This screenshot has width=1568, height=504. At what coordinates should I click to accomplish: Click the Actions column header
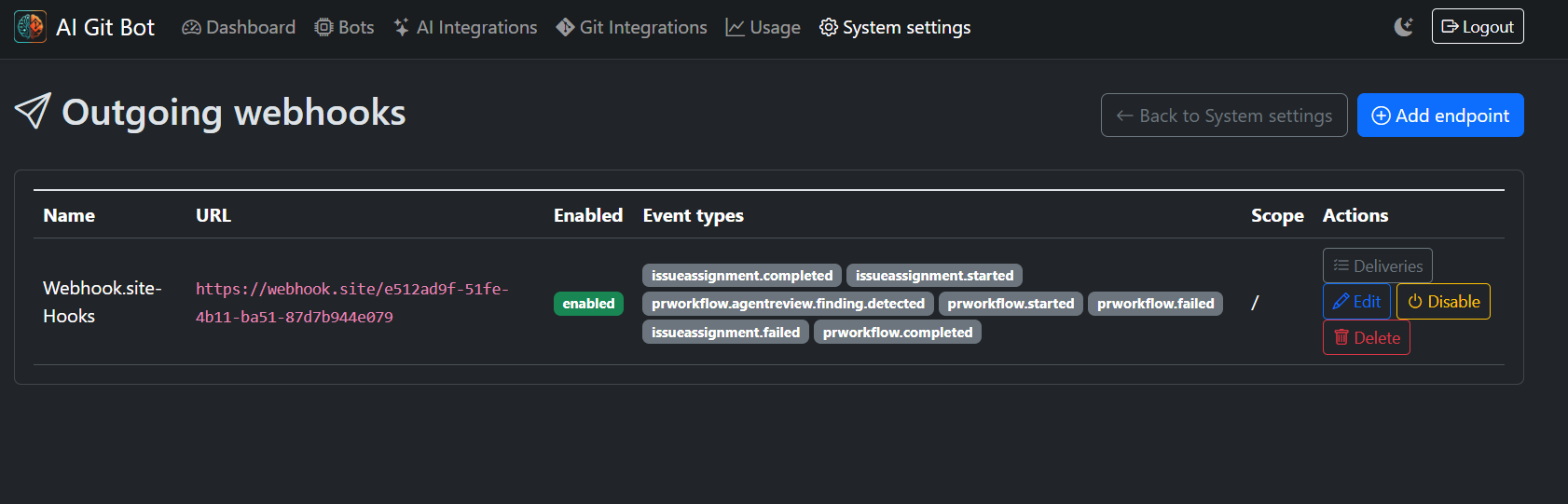click(x=1355, y=215)
